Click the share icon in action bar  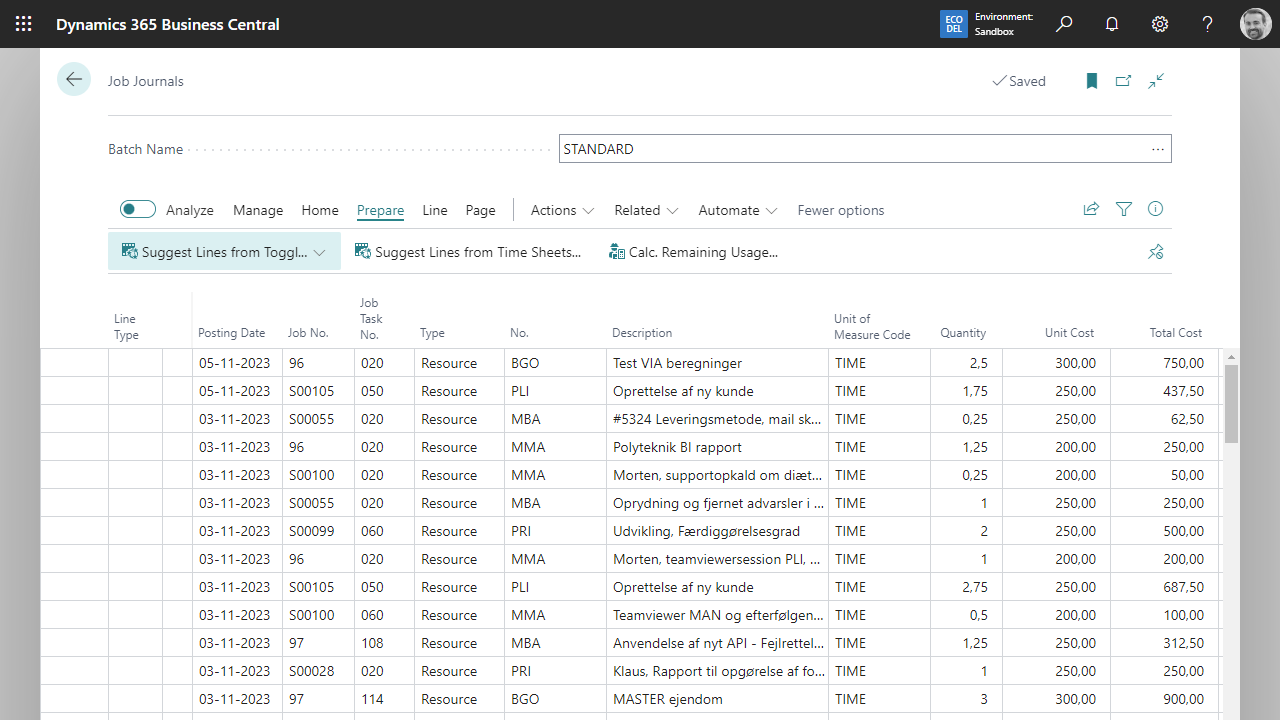click(x=1091, y=209)
